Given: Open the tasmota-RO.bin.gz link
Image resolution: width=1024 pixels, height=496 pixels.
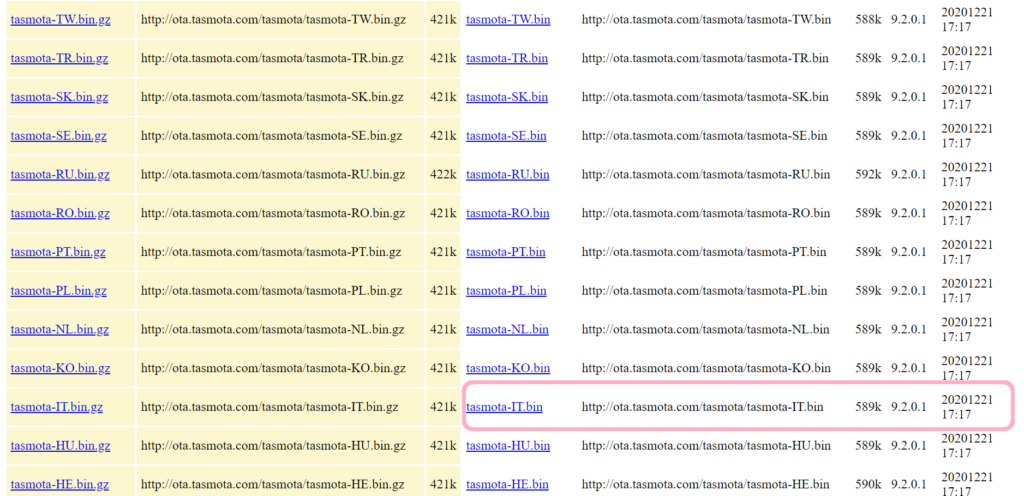Looking at the screenshot, I should coord(60,213).
